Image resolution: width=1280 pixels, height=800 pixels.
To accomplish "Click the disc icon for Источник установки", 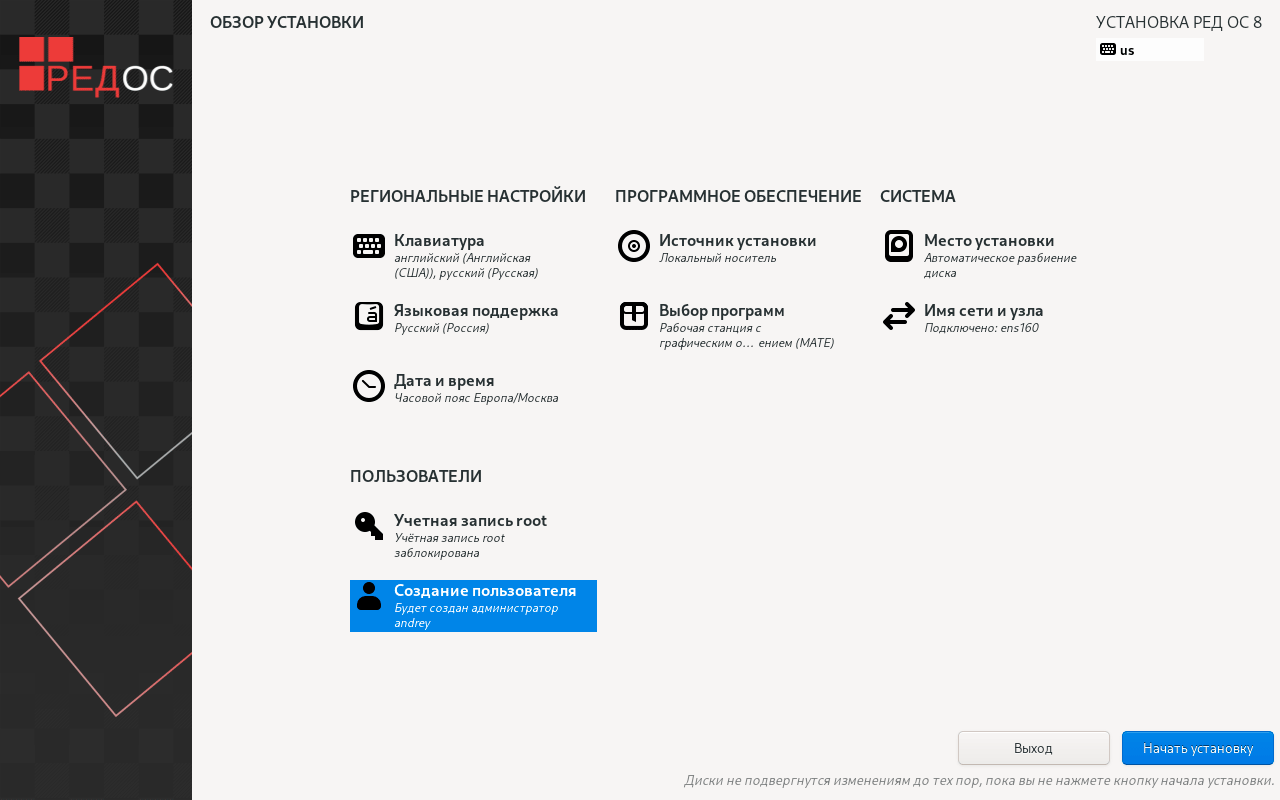I will pyautogui.click(x=634, y=246).
